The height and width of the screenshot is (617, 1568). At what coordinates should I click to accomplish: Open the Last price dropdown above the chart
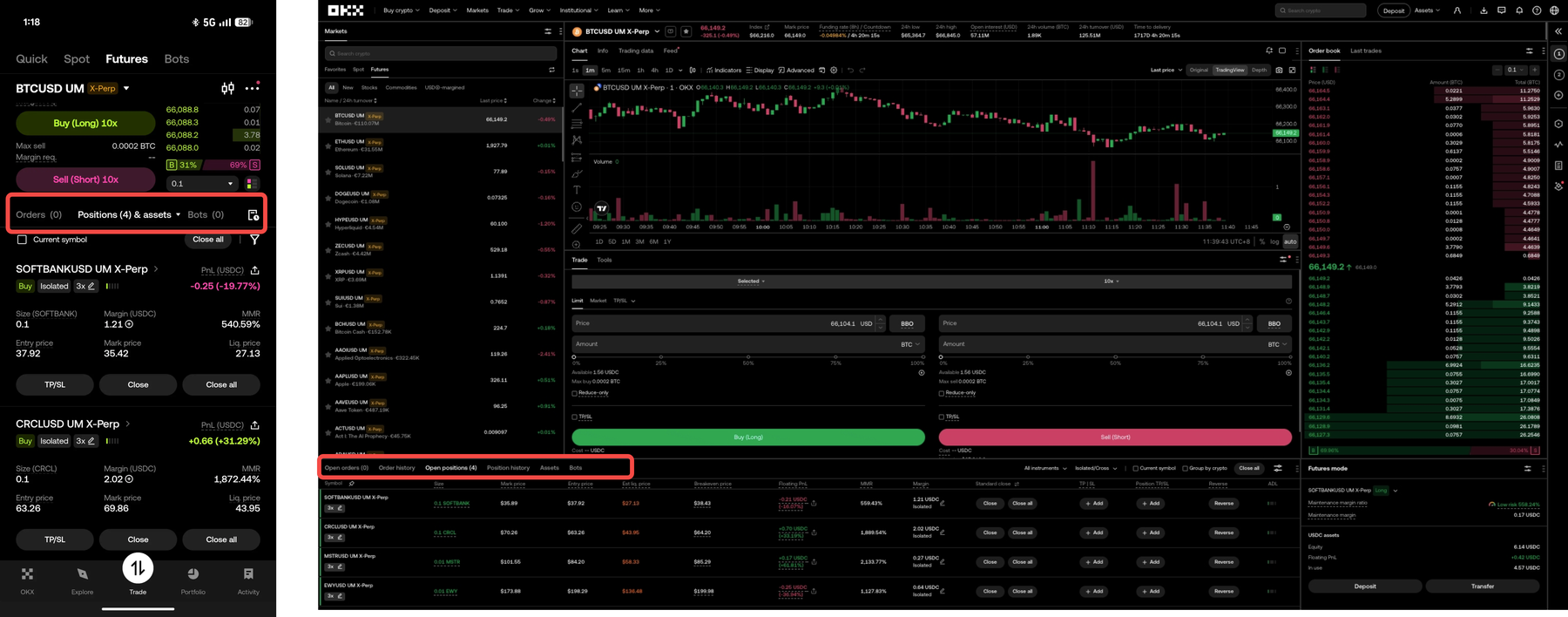(1166, 70)
